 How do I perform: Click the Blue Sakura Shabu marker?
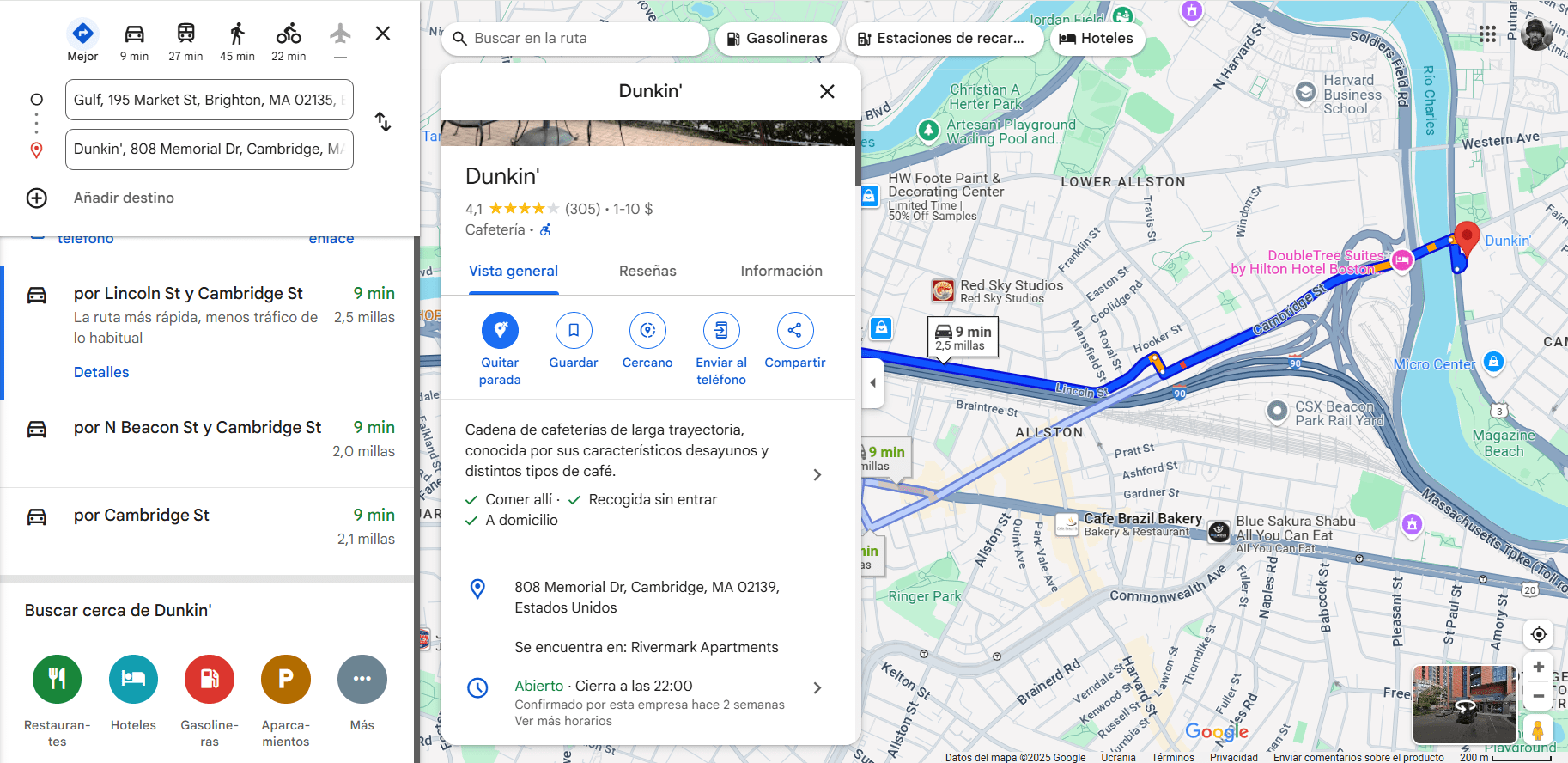click(x=1219, y=532)
